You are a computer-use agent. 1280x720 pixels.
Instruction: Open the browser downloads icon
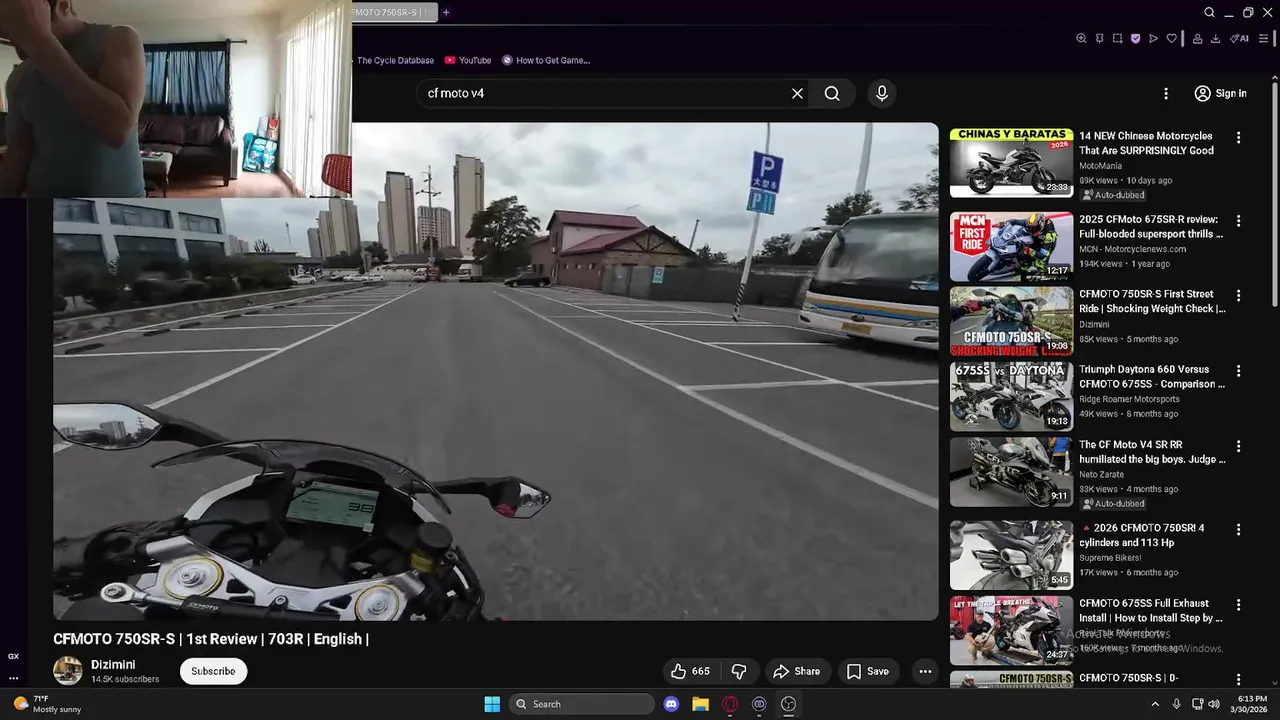(x=1215, y=38)
